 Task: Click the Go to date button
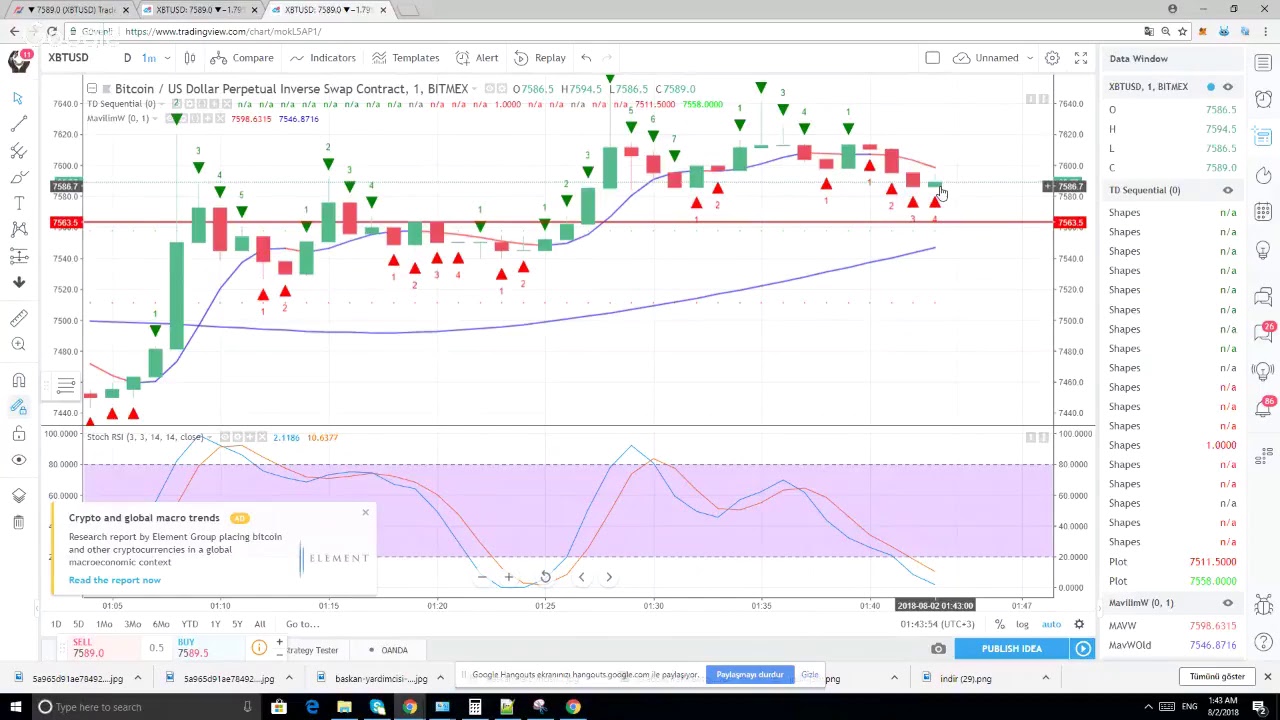coord(302,624)
